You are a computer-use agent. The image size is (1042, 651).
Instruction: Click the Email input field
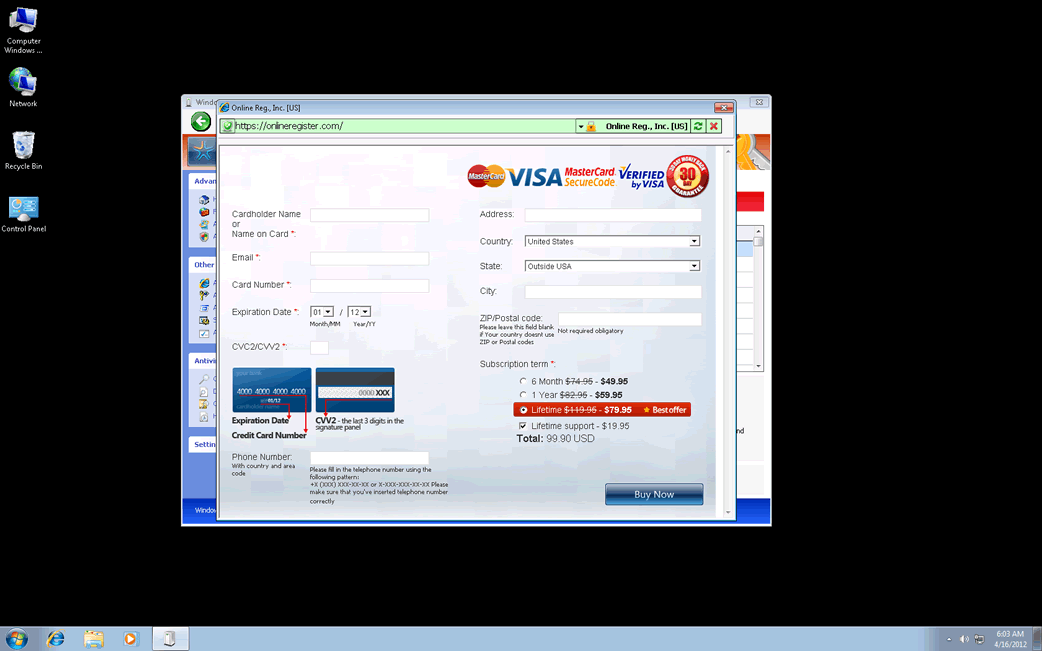[369, 259]
